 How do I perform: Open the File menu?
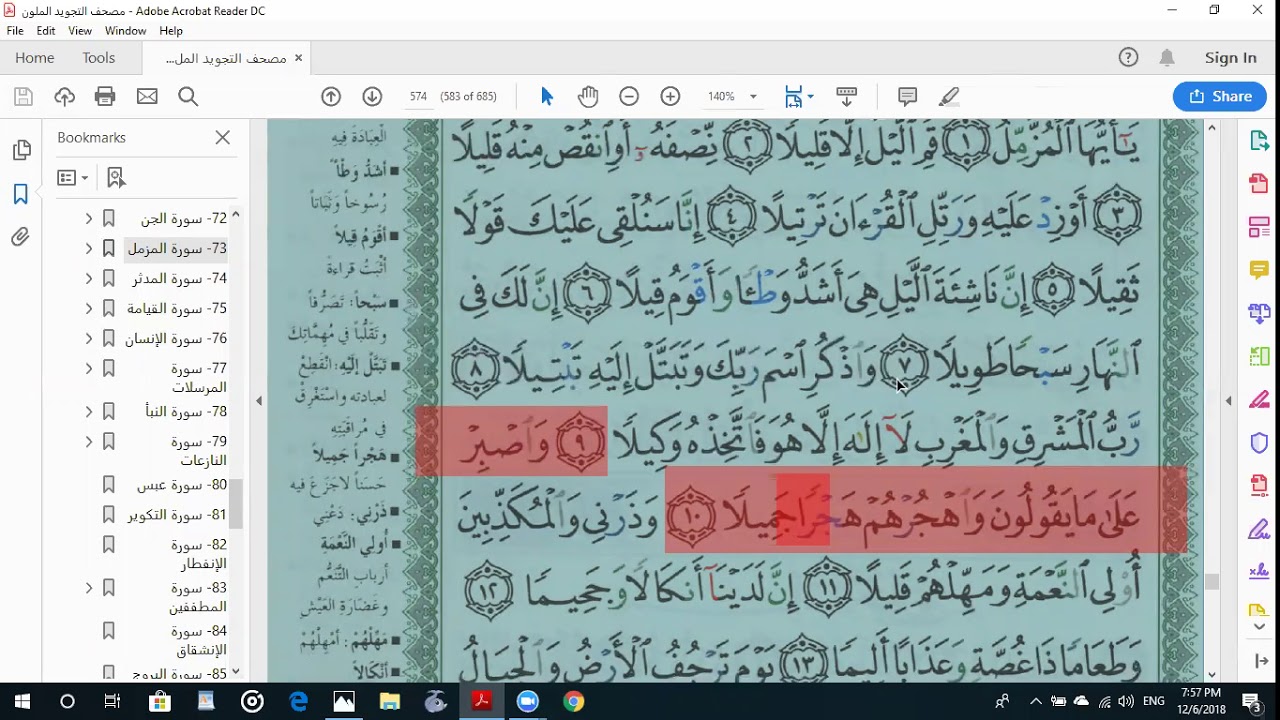pos(15,31)
